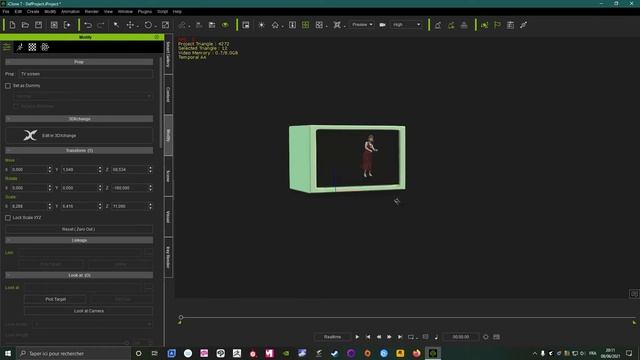Viewport: 640px width, 360px height.
Task: Open the Create menu
Action: point(33,11)
